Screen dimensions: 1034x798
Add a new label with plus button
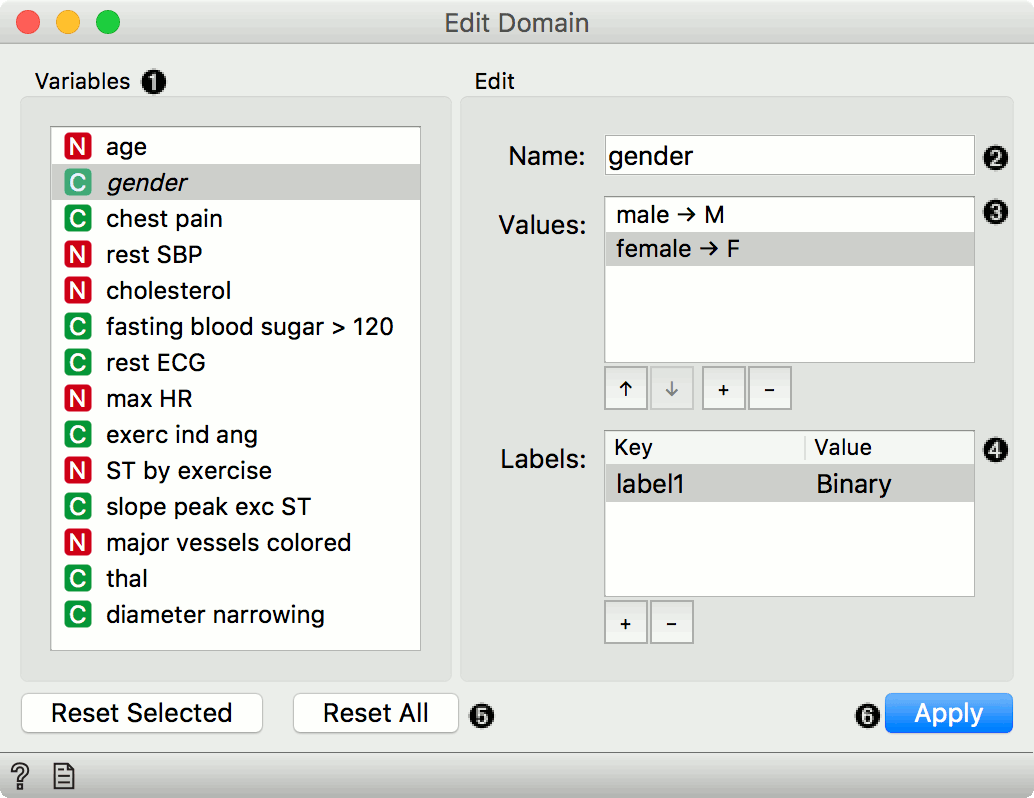point(626,623)
